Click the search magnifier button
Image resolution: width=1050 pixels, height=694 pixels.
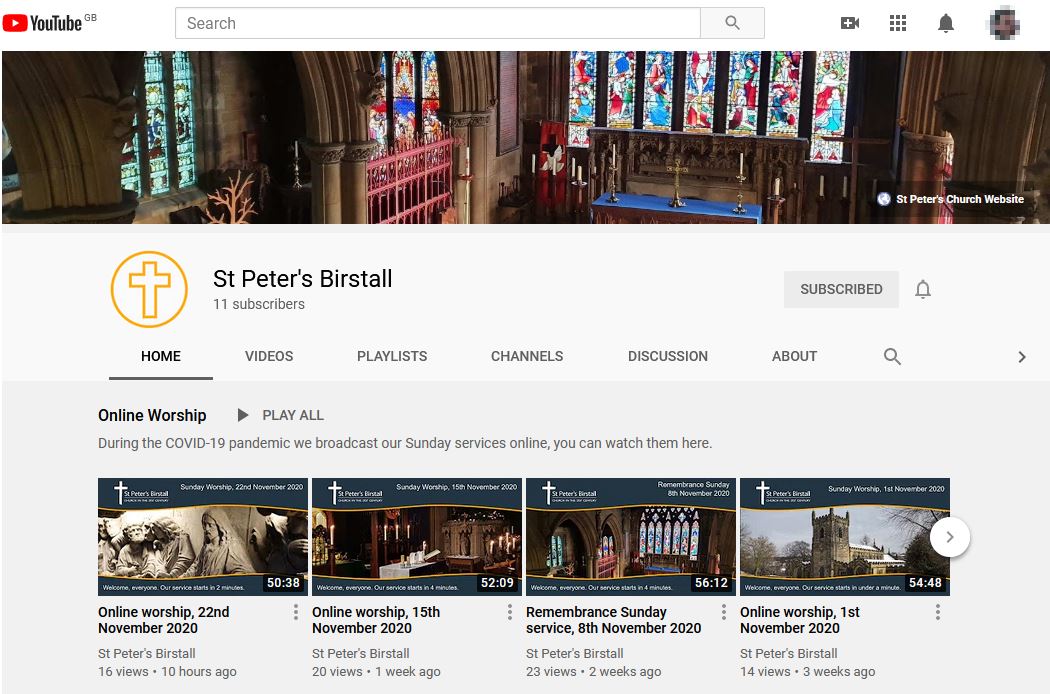(x=733, y=23)
